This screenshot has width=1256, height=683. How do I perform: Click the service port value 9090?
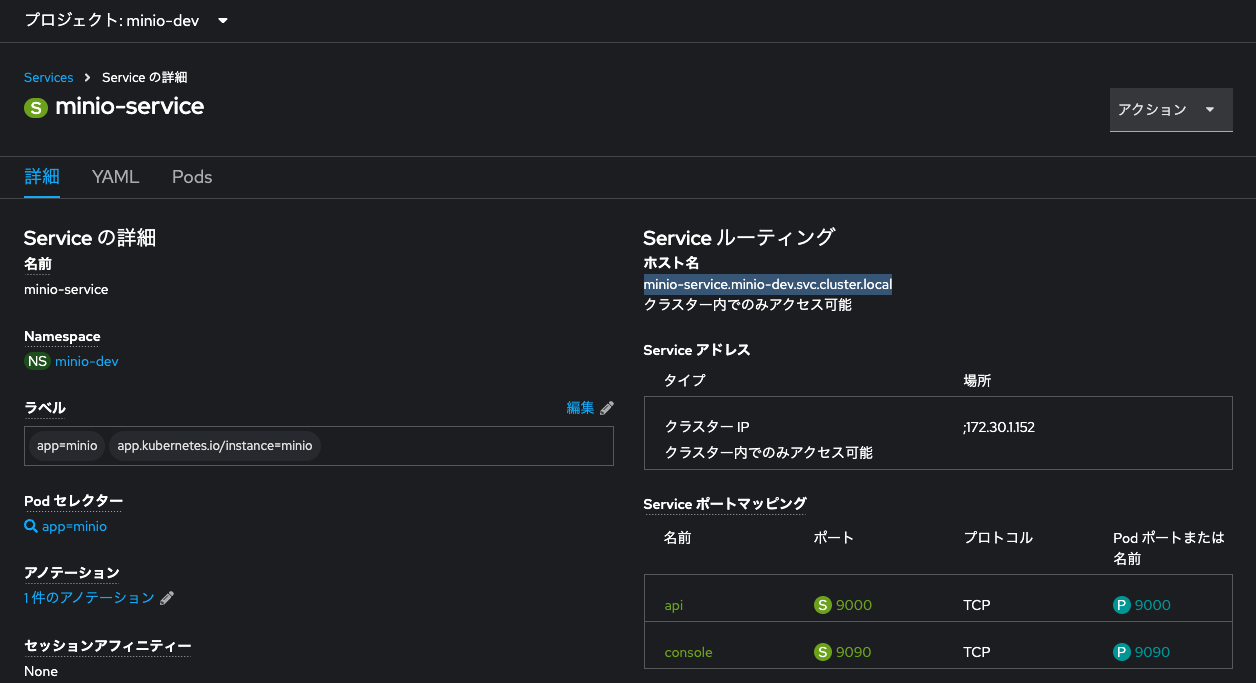[854, 652]
